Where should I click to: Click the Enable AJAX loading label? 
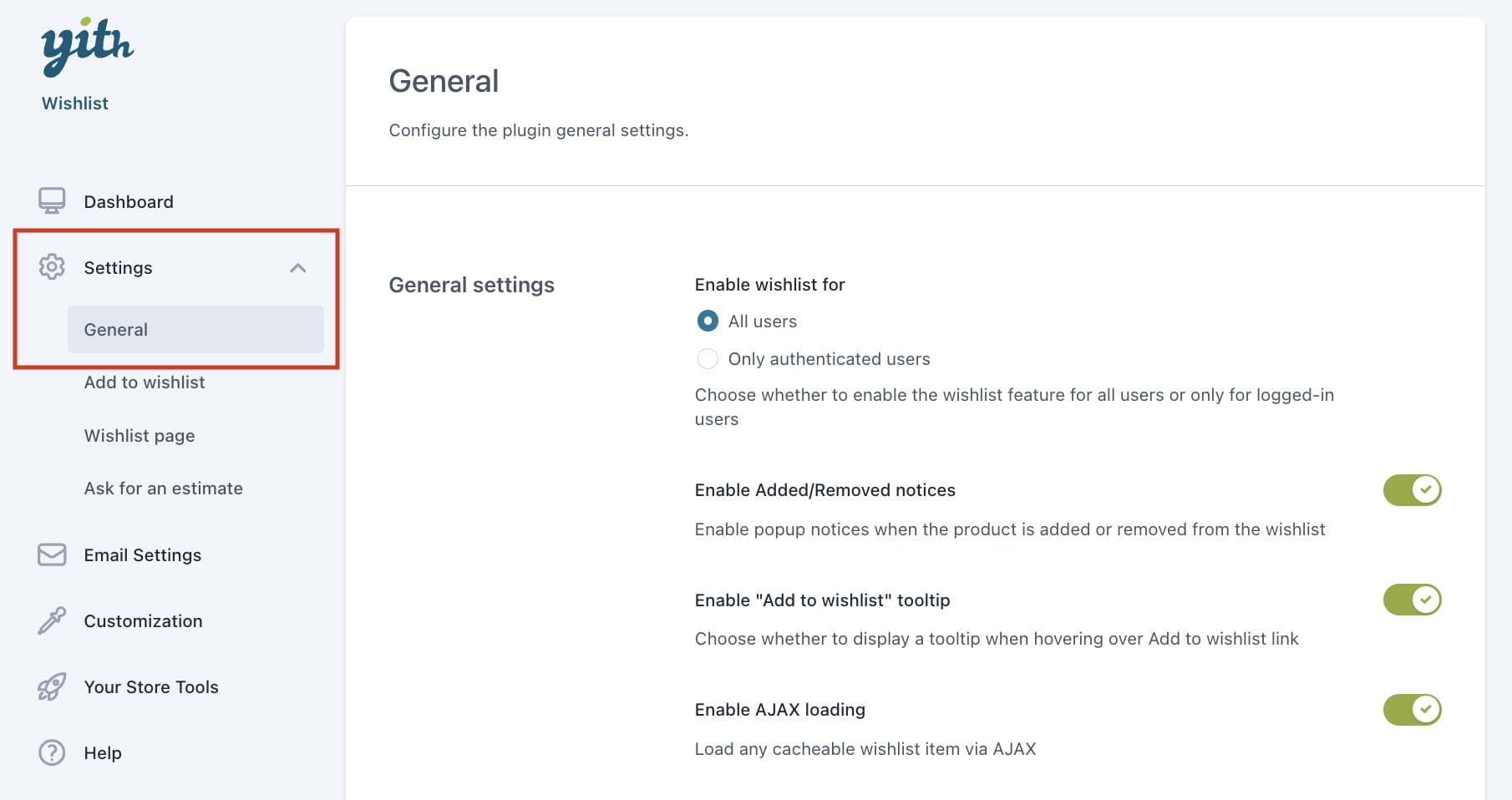780,710
